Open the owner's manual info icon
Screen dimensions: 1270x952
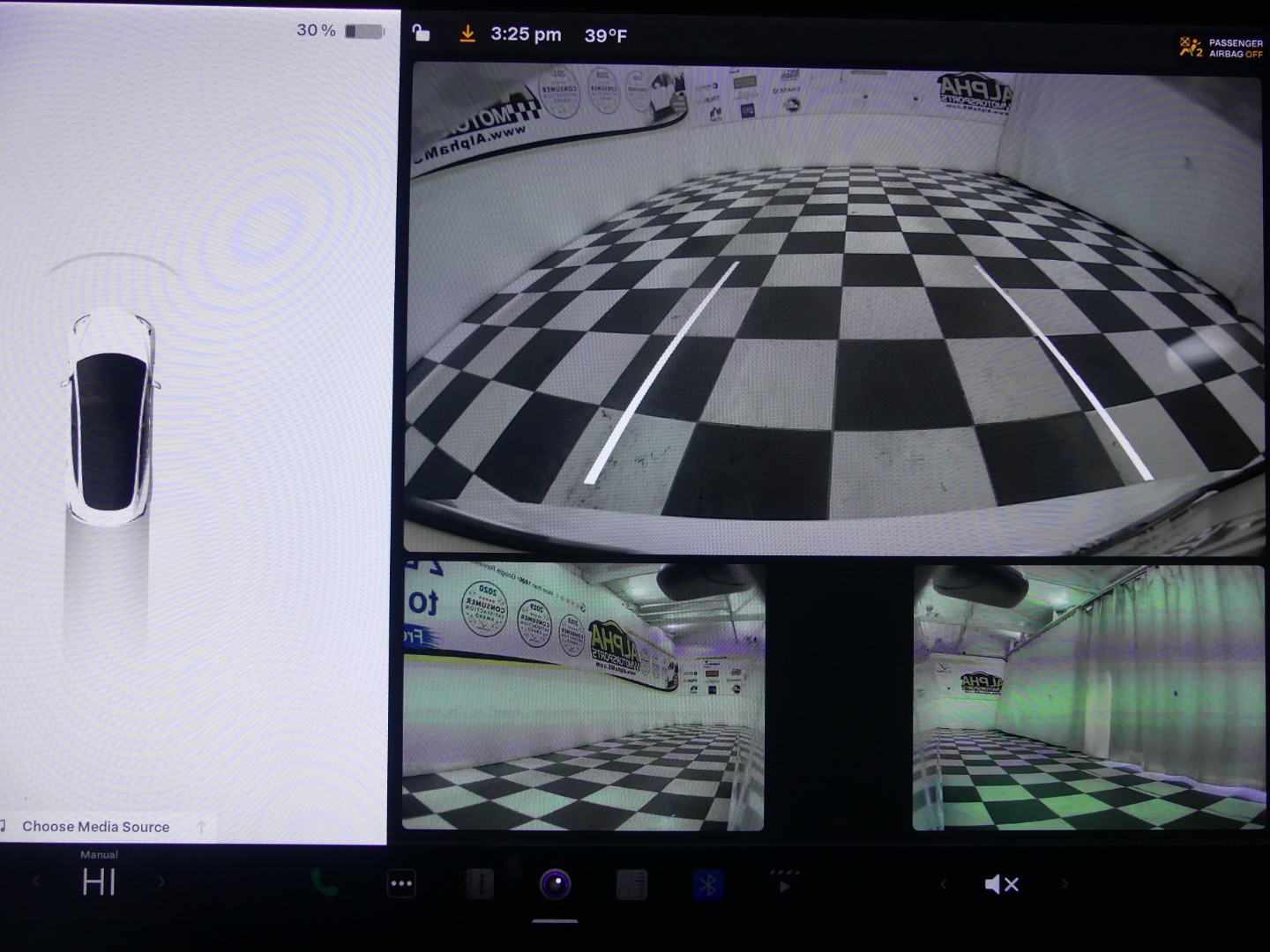tap(479, 883)
